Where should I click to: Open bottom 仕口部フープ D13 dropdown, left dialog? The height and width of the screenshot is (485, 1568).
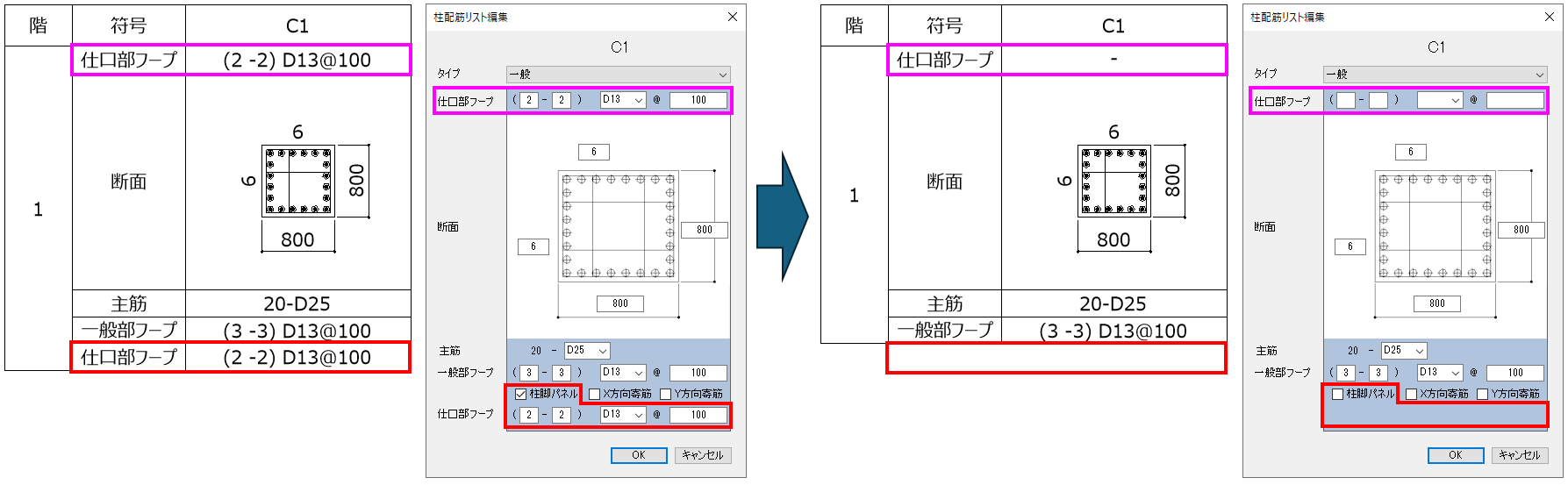pyautogui.click(x=623, y=414)
